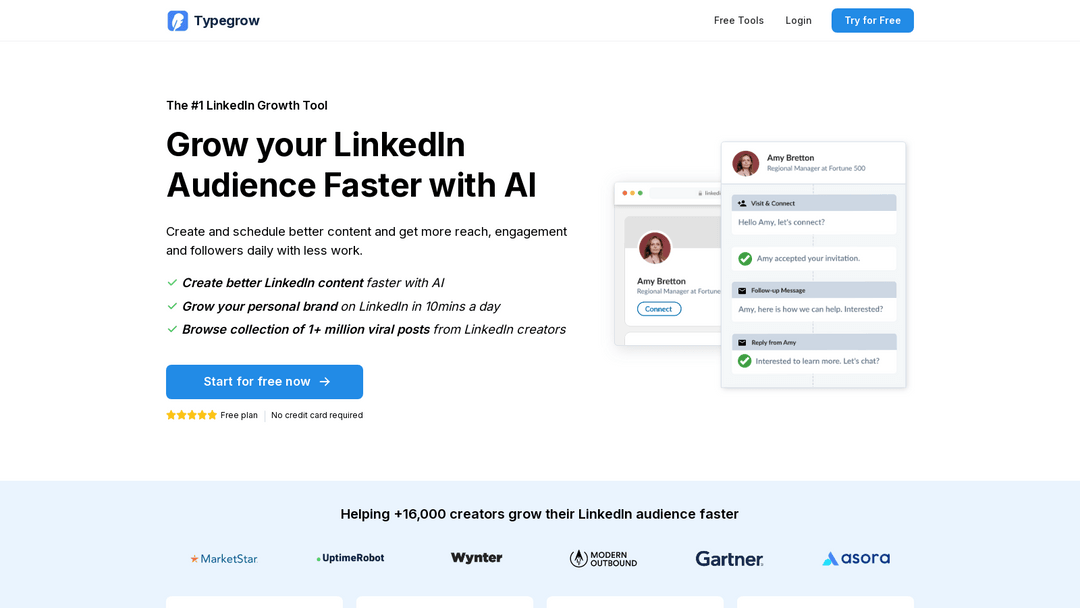Click the Connect button under Amy Bretton
The height and width of the screenshot is (608, 1080).
tap(658, 309)
